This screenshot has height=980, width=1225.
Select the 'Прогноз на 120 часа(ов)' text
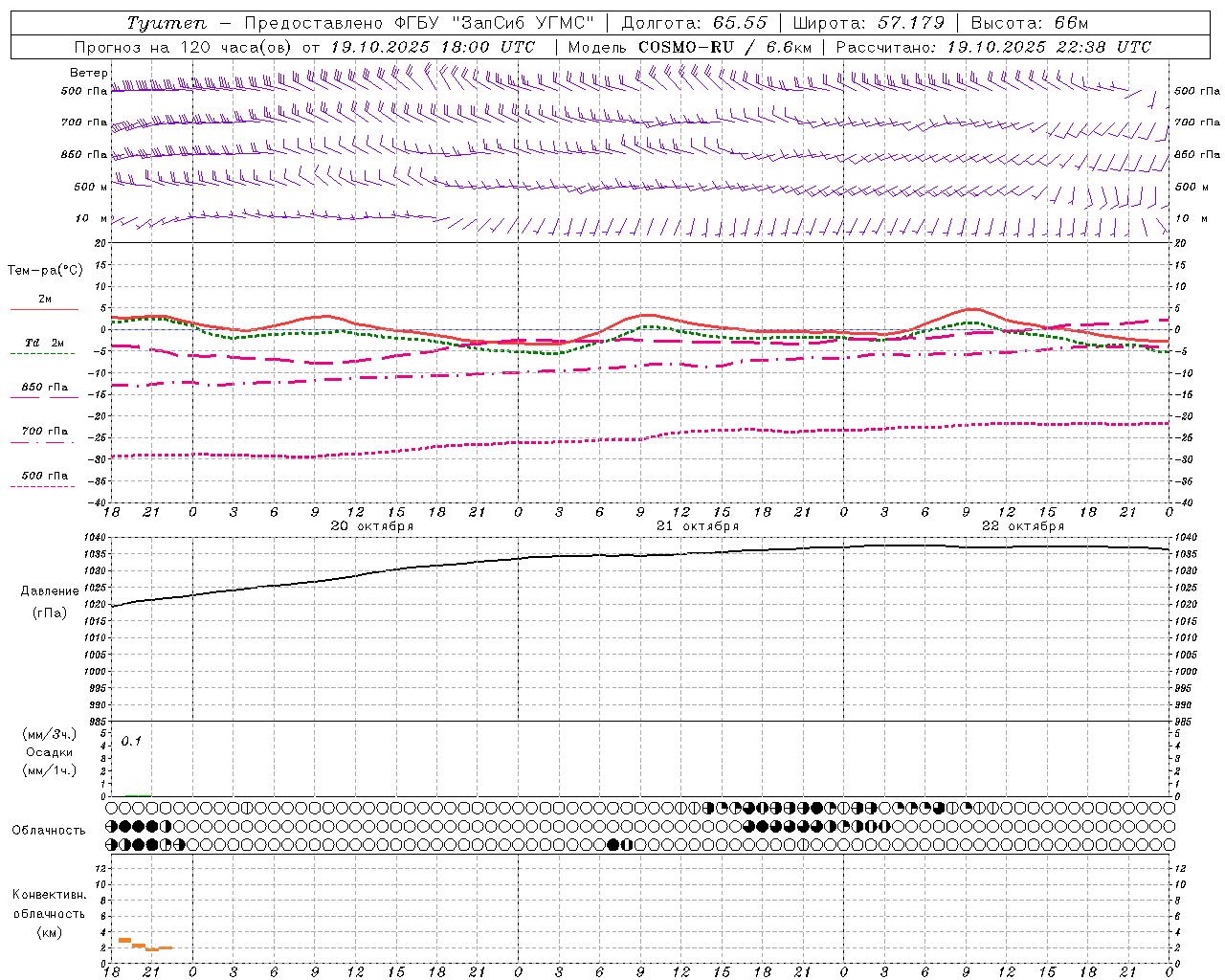click(185, 47)
